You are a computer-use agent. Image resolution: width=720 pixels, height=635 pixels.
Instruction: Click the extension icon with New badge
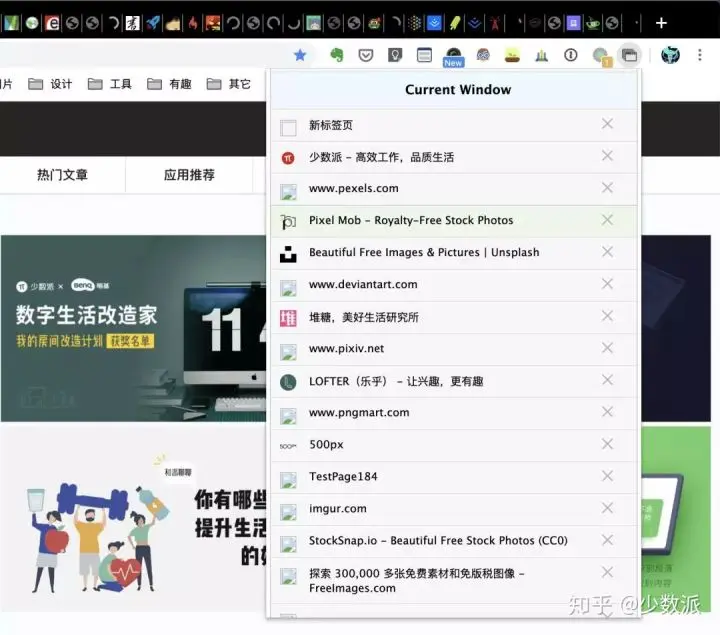(x=453, y=57)
